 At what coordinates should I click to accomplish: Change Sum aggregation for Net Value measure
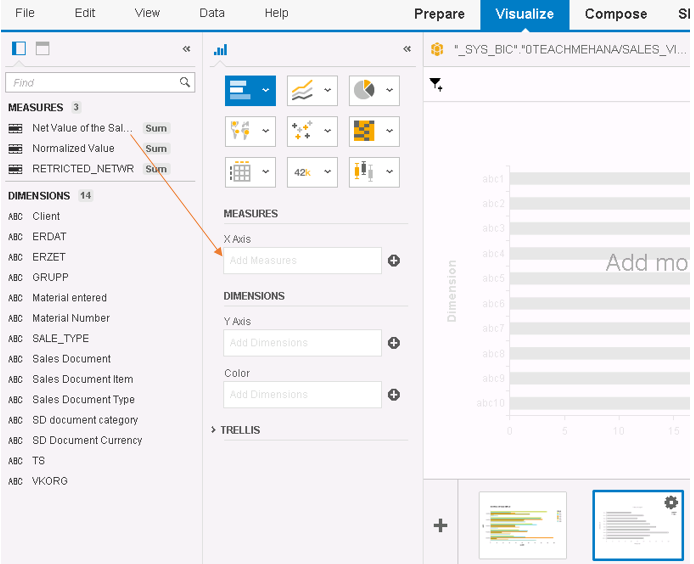[156, 128]
